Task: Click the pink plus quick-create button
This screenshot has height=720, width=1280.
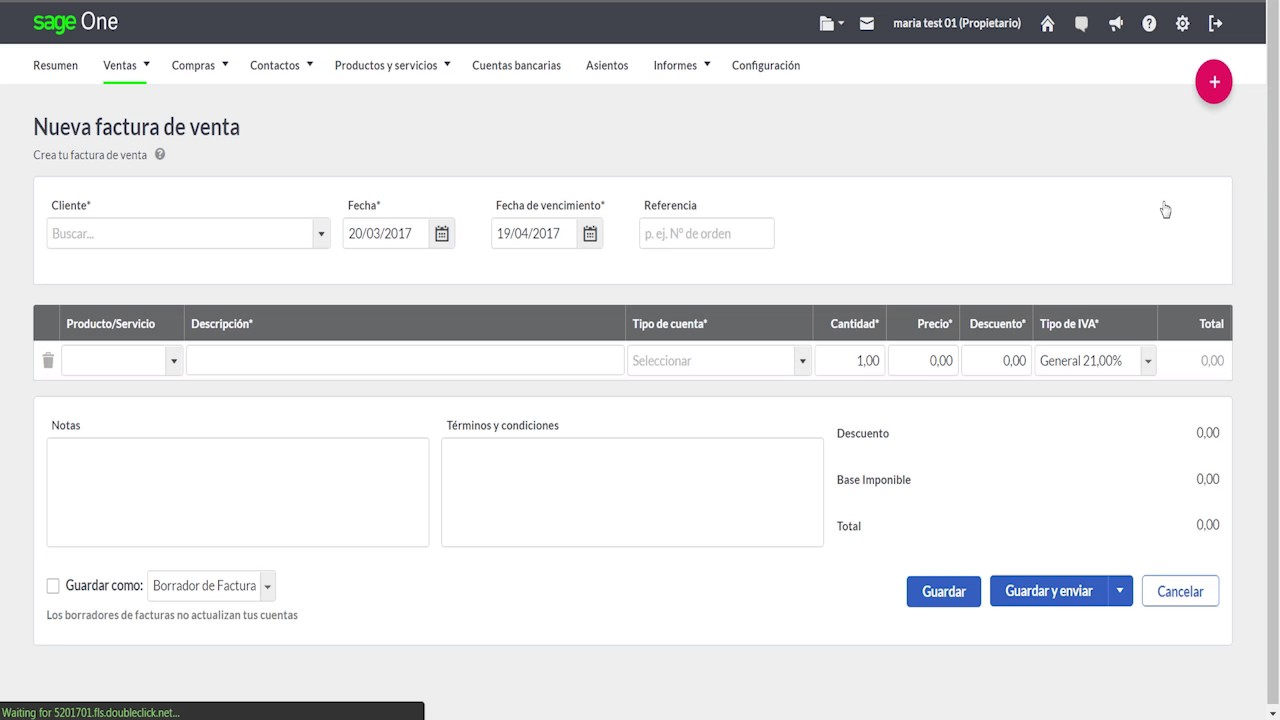Action: point(1214,82)
